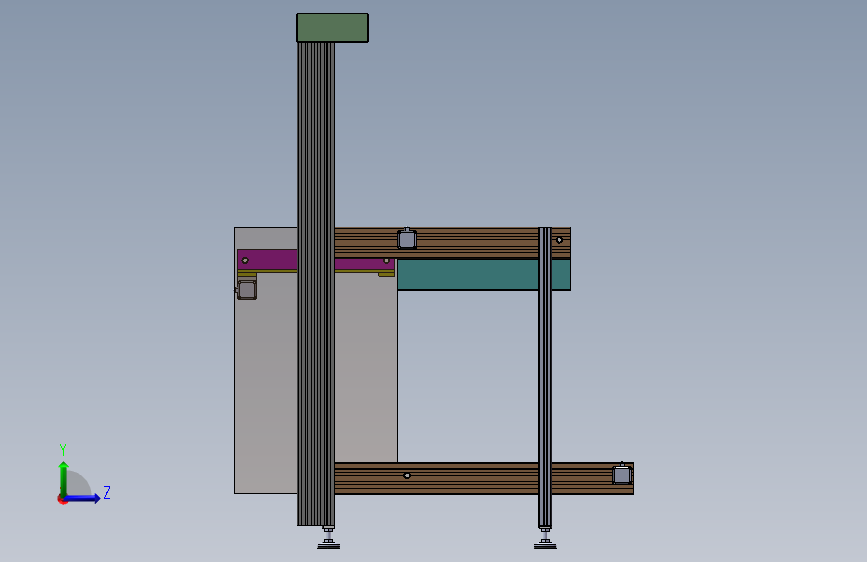
Task: Select the lower brown extrusion rail
Action: click(x=484, y=478)
